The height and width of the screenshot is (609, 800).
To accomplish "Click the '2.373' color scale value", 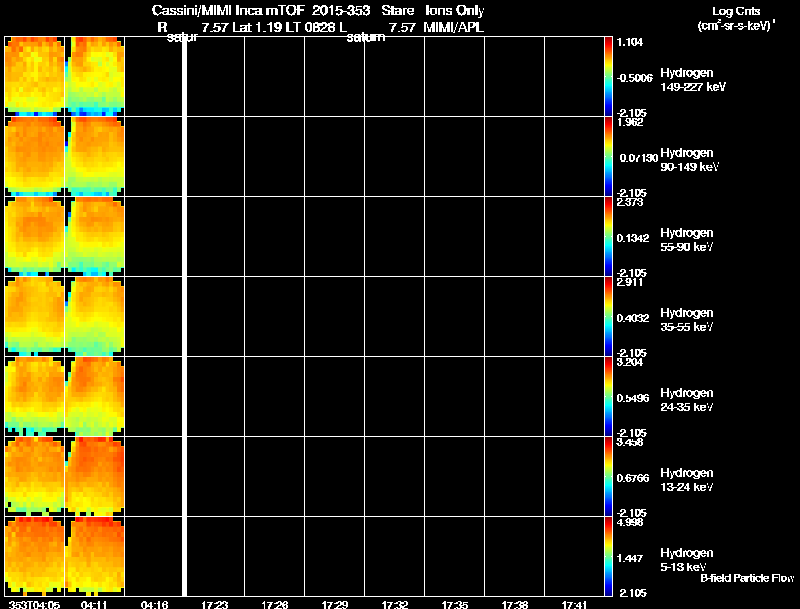I will [x=630, y=202].
